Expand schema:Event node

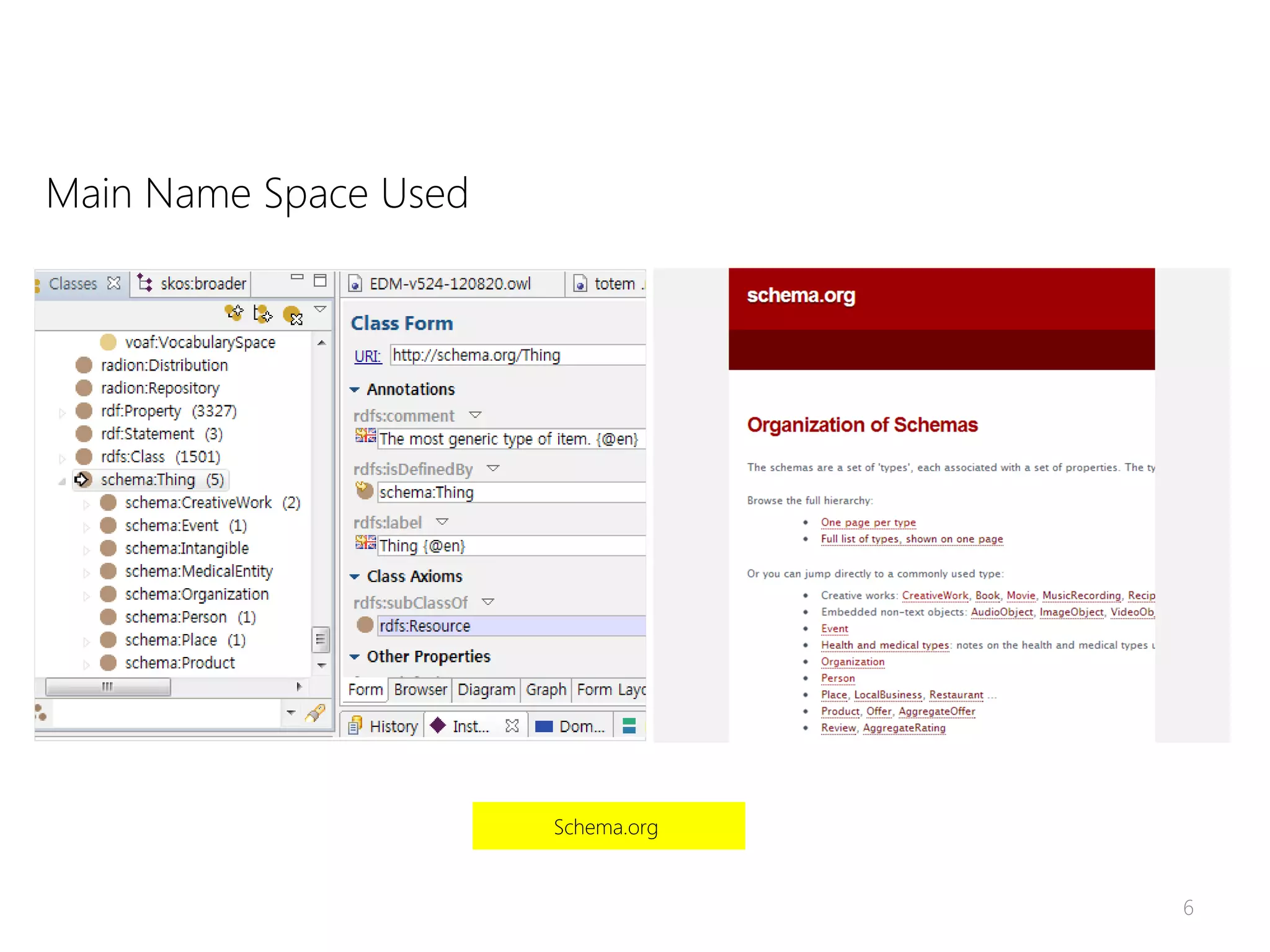pos(86,527)
